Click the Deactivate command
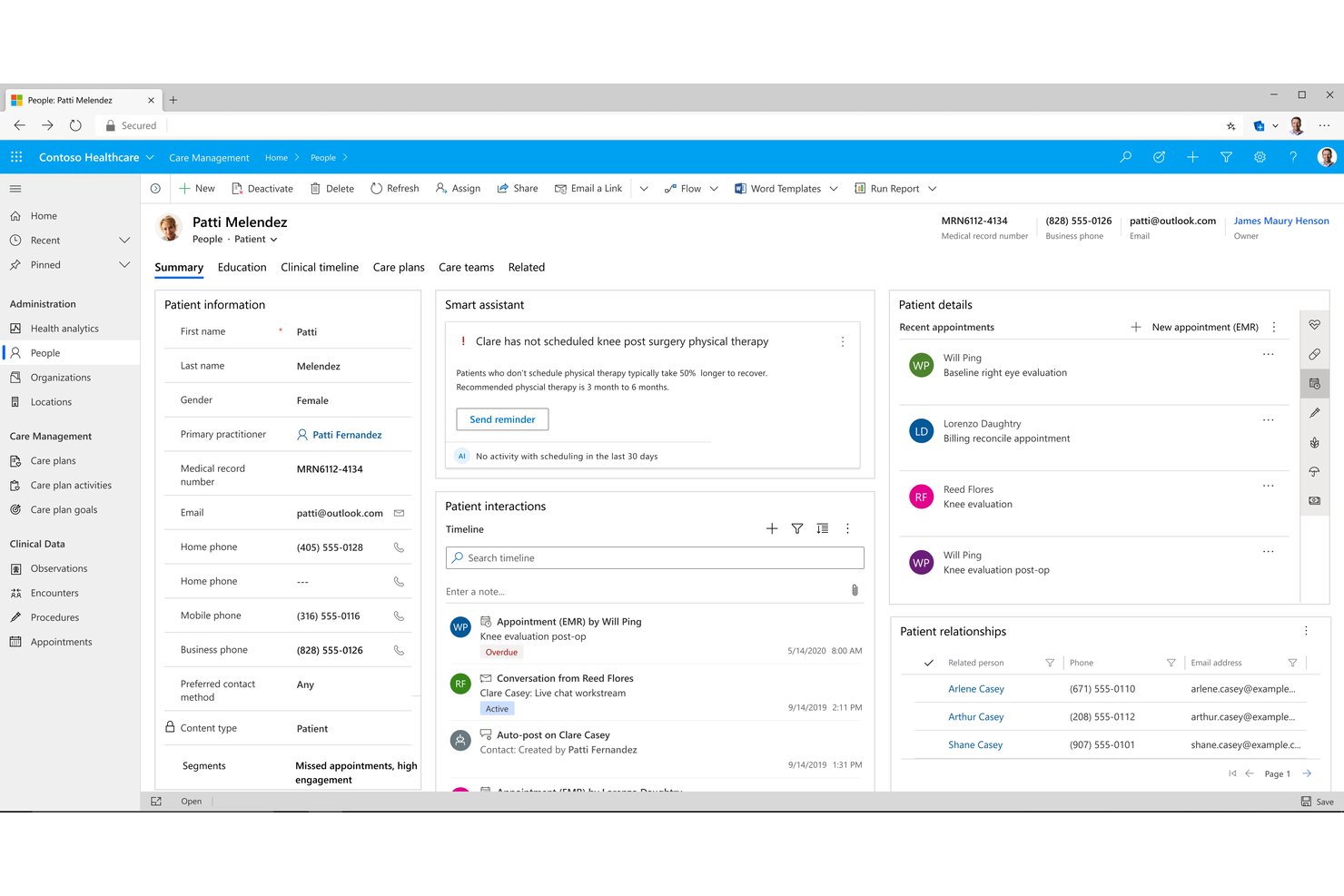The width and height of the screenshot is (1344, 896). pos(262,189)
